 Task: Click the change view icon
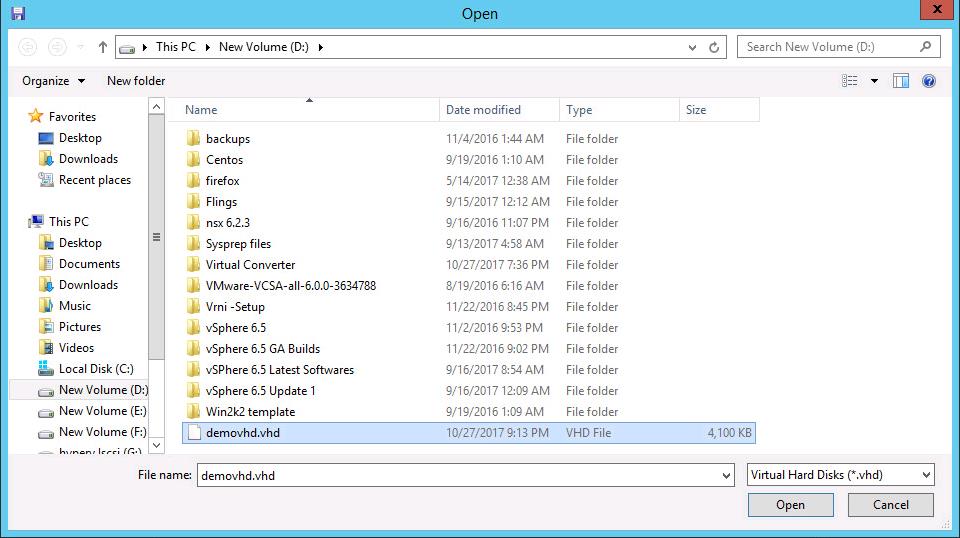[x=849, y=81]
